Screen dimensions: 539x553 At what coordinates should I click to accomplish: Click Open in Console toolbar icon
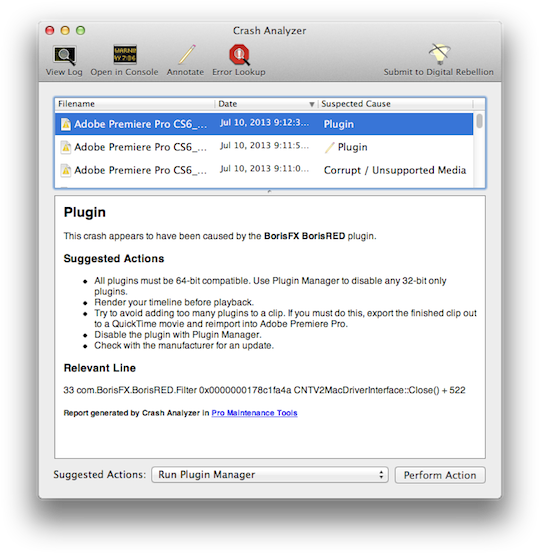125,55
